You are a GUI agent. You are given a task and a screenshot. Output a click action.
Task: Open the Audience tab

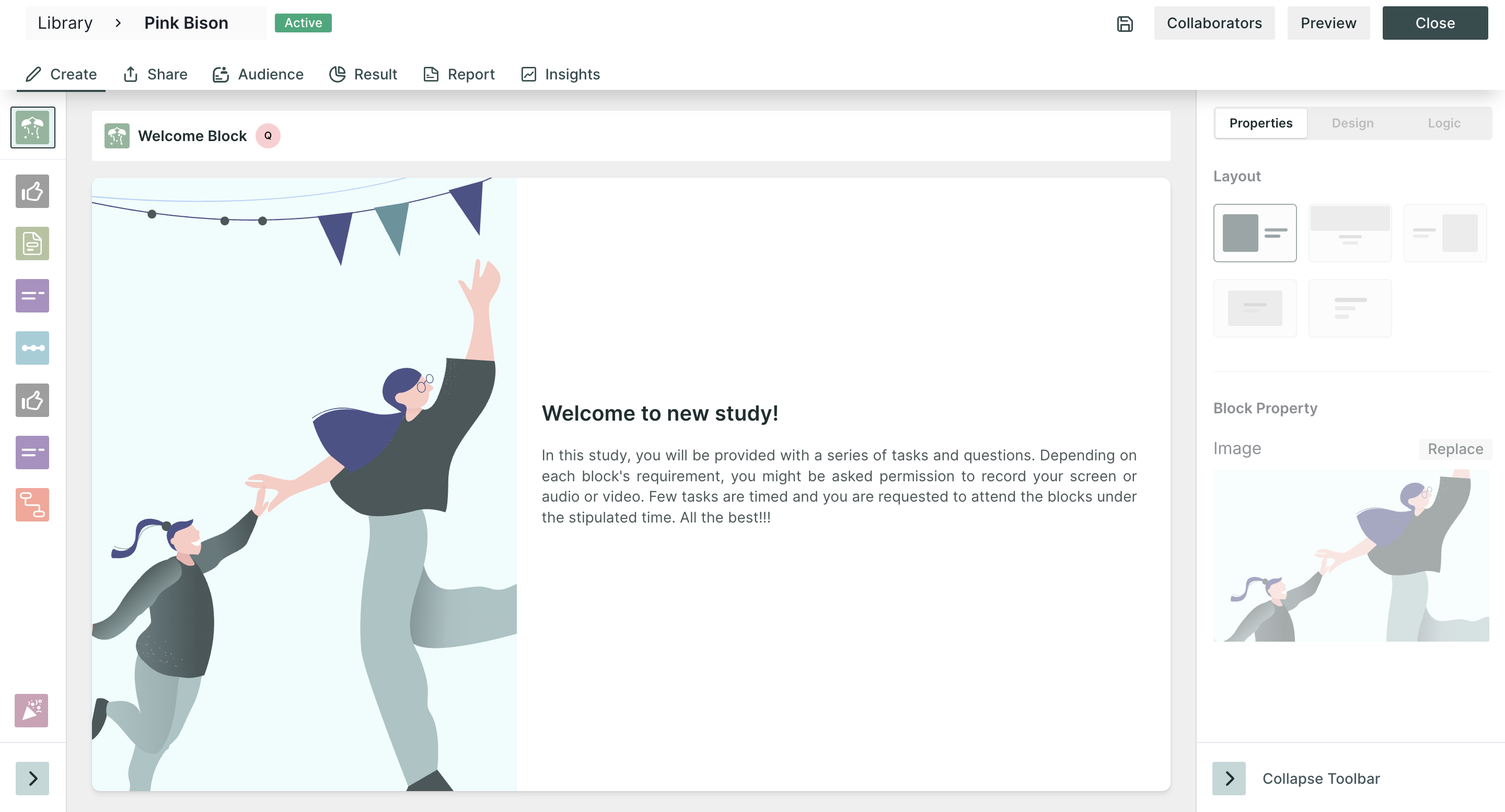click(x=258, y=74)
